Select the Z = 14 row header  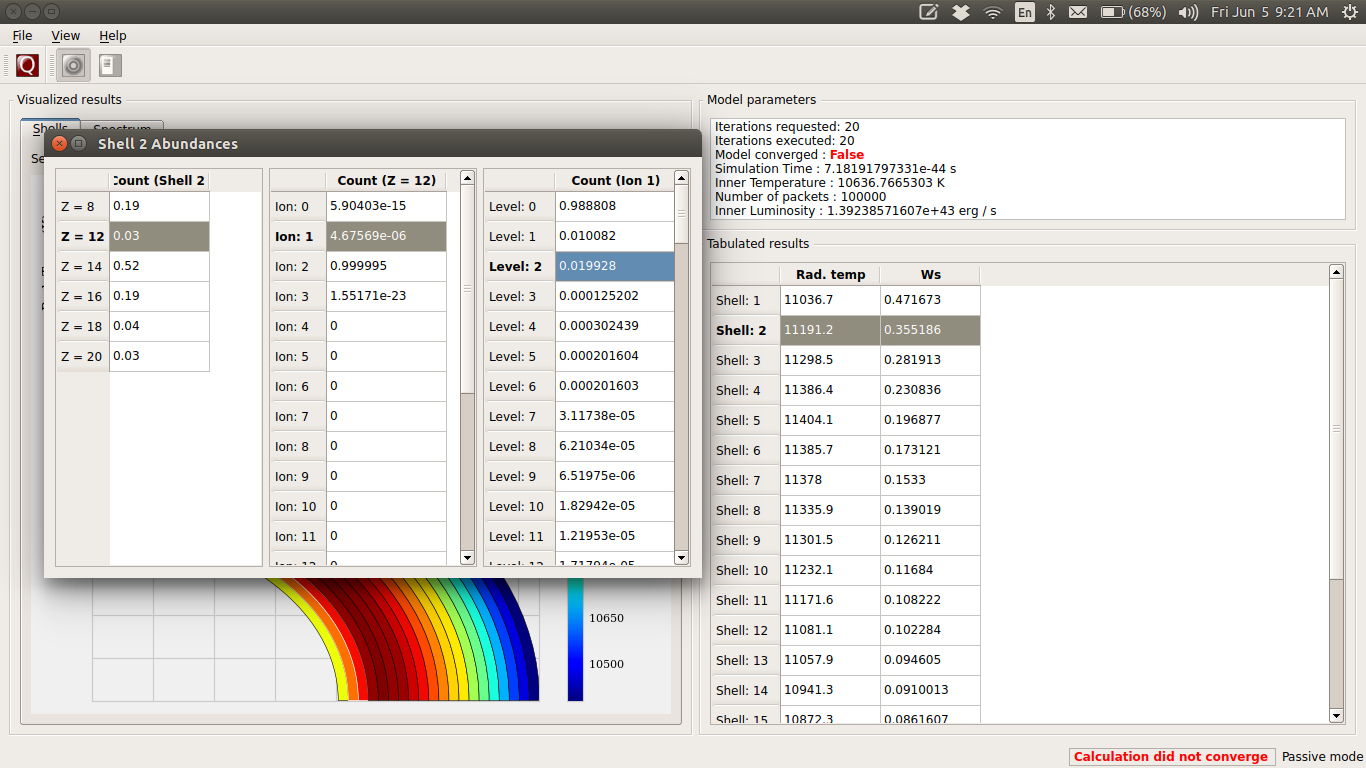tap(82, 267)
